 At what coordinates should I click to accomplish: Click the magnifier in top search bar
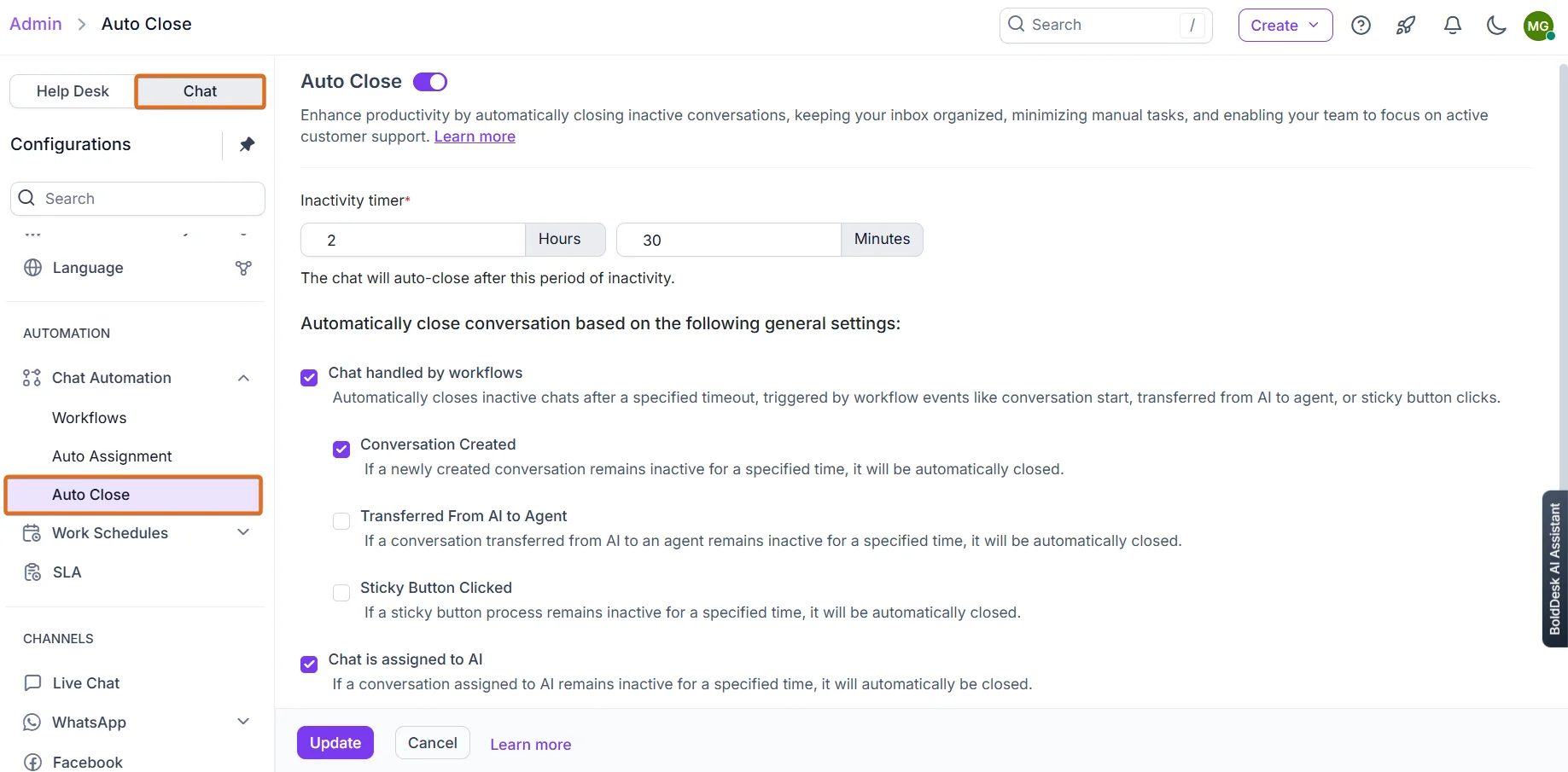[1016, 24]
